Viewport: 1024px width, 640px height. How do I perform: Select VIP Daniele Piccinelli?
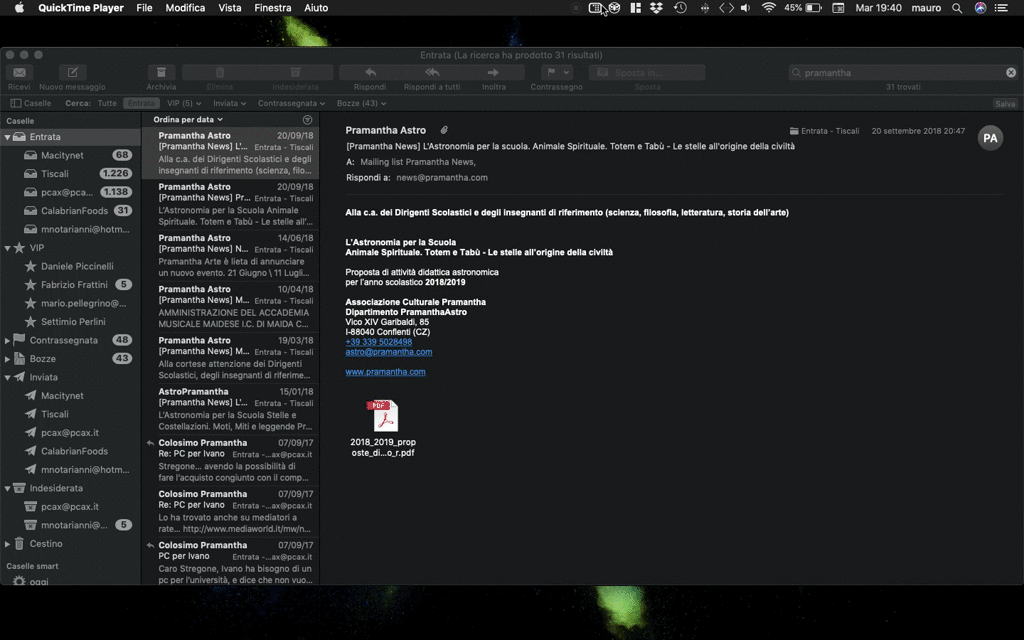coord(71,266)
